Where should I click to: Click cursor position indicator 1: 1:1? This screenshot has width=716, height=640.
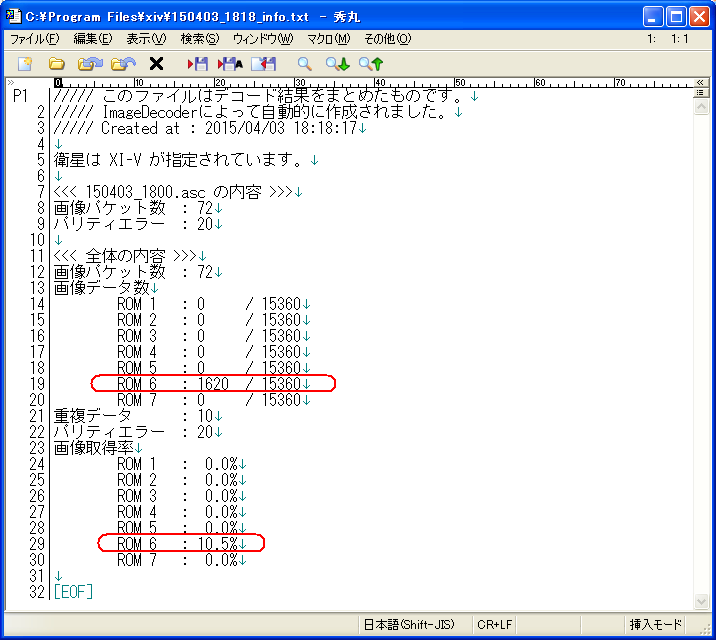[x=668, y=39]
